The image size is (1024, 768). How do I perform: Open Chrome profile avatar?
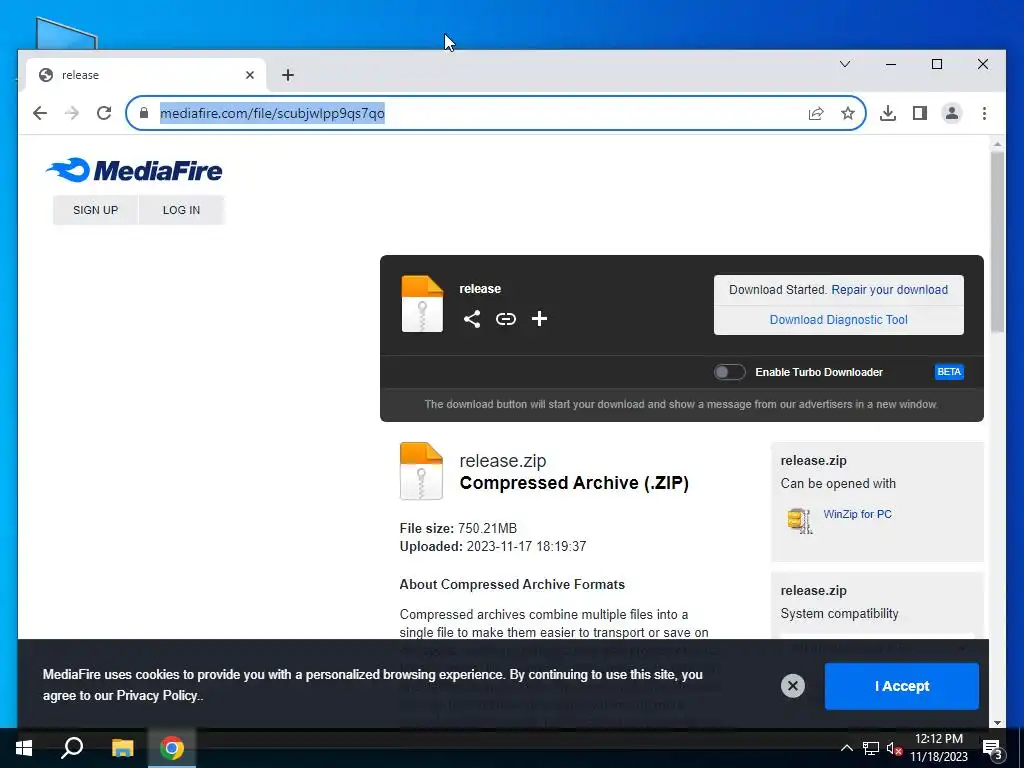[x=952, y=113]
